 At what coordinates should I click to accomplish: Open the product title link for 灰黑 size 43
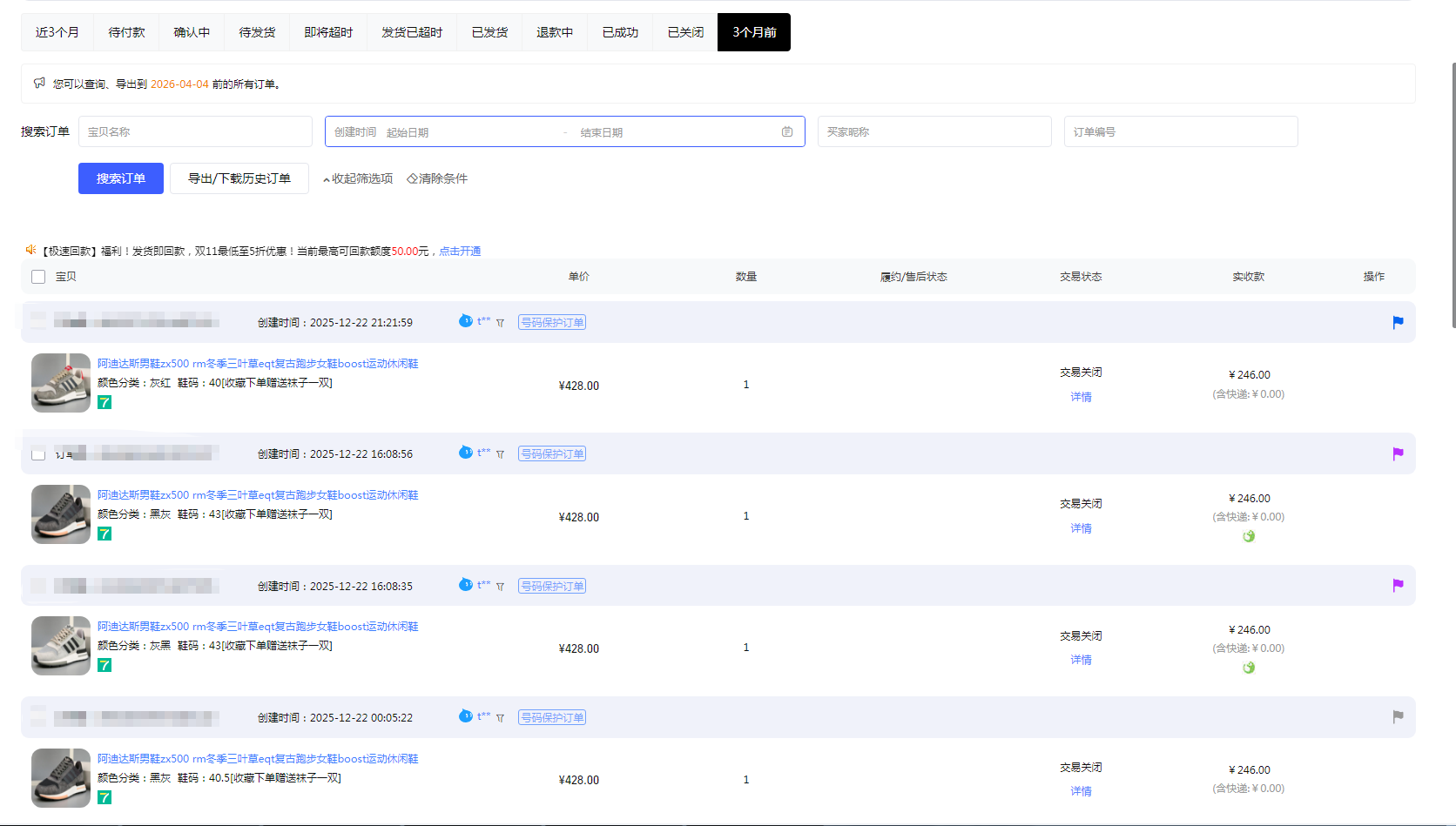point(258,627)
